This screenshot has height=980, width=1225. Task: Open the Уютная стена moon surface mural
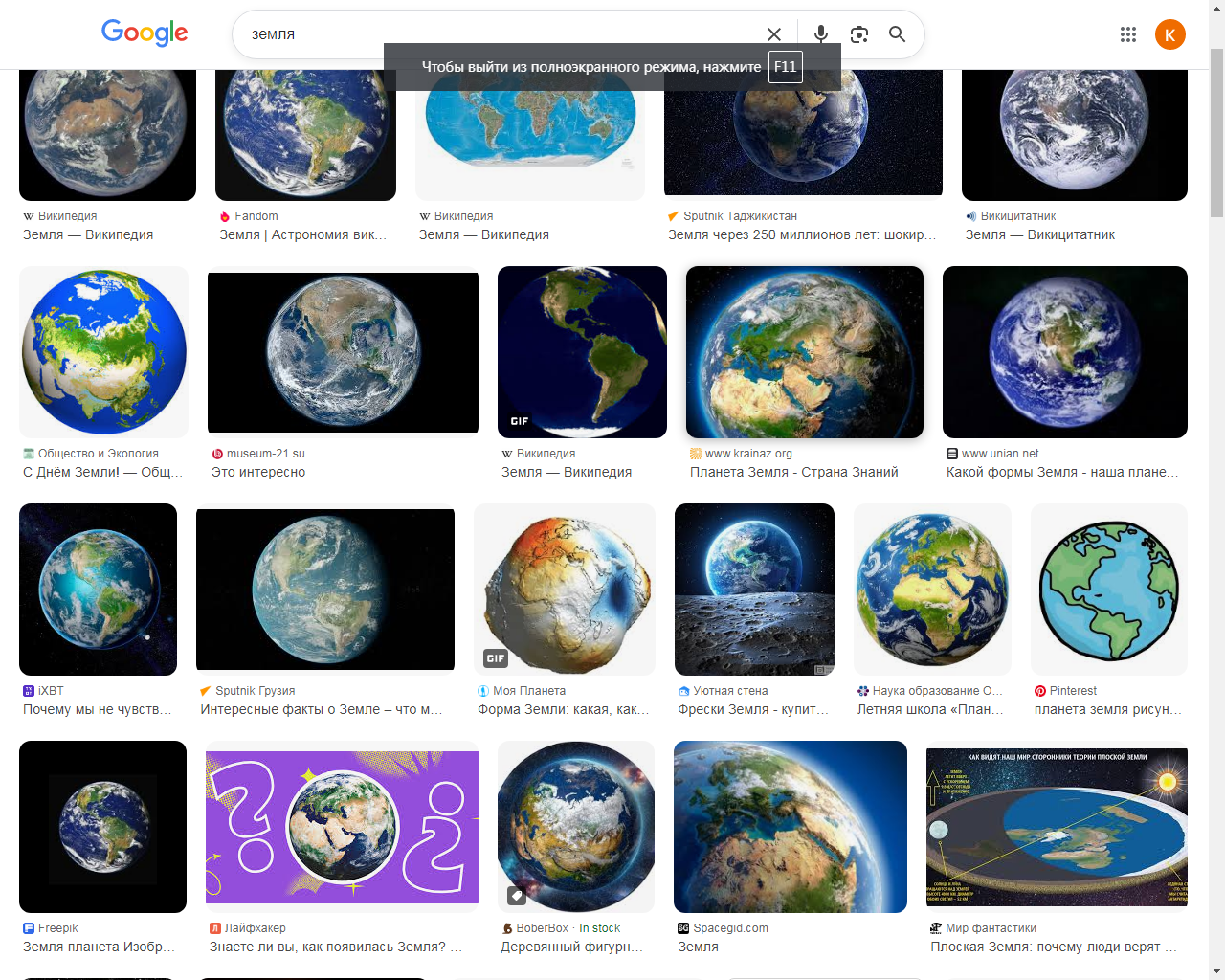tap(754, 590)
